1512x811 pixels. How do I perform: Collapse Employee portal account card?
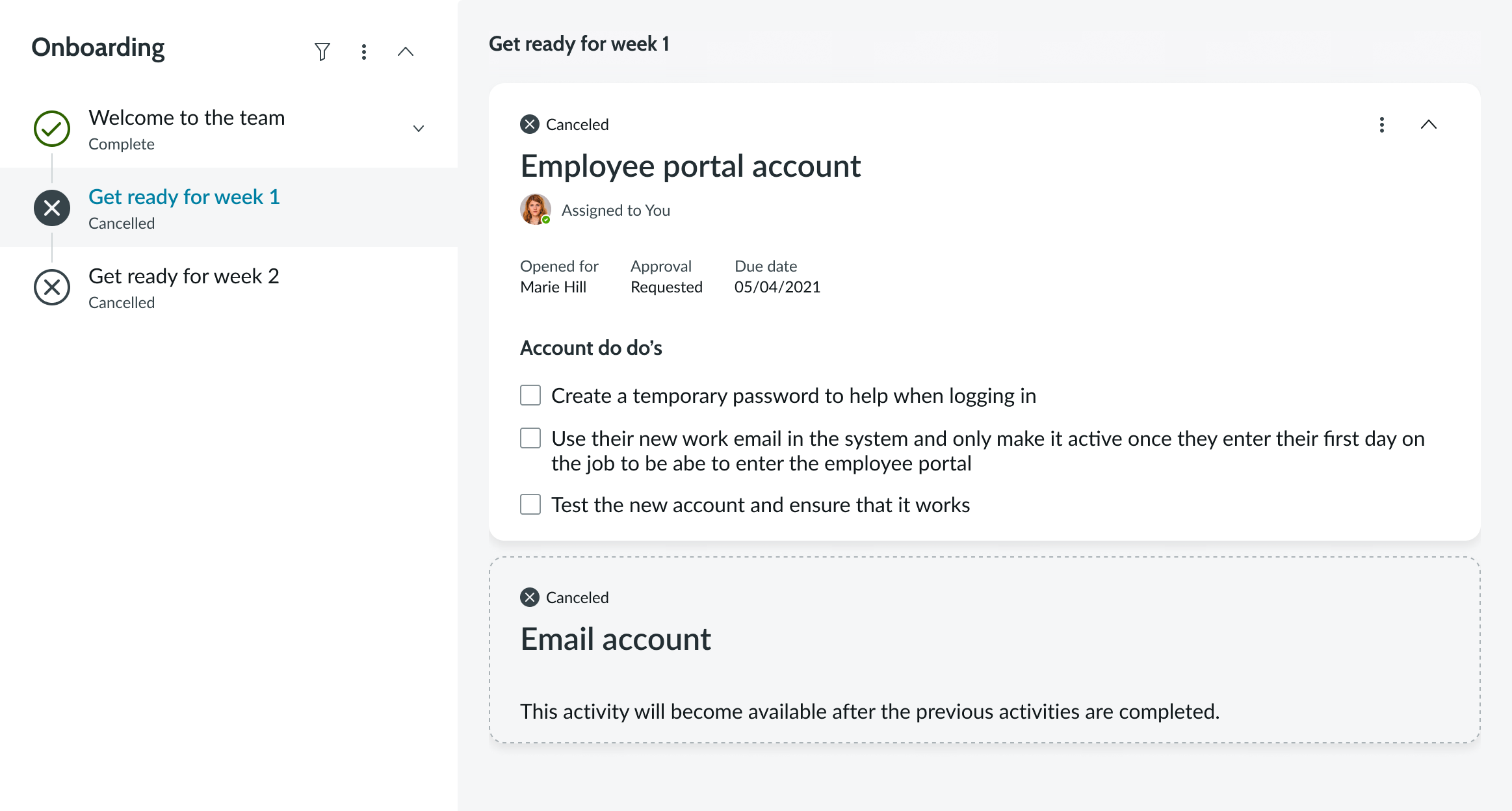(1429, 124)
